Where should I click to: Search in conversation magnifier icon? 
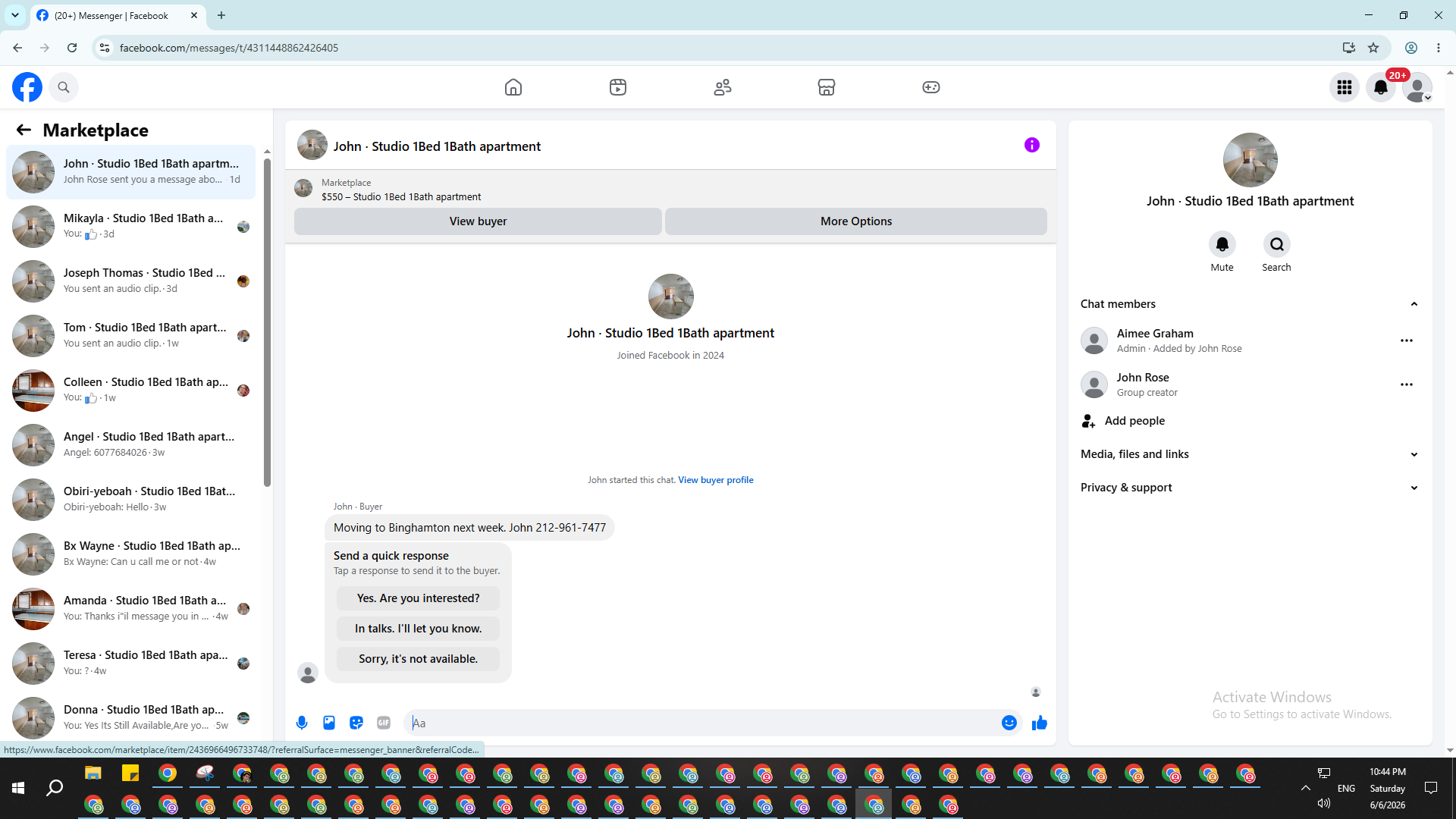[x=1277, y=244]
